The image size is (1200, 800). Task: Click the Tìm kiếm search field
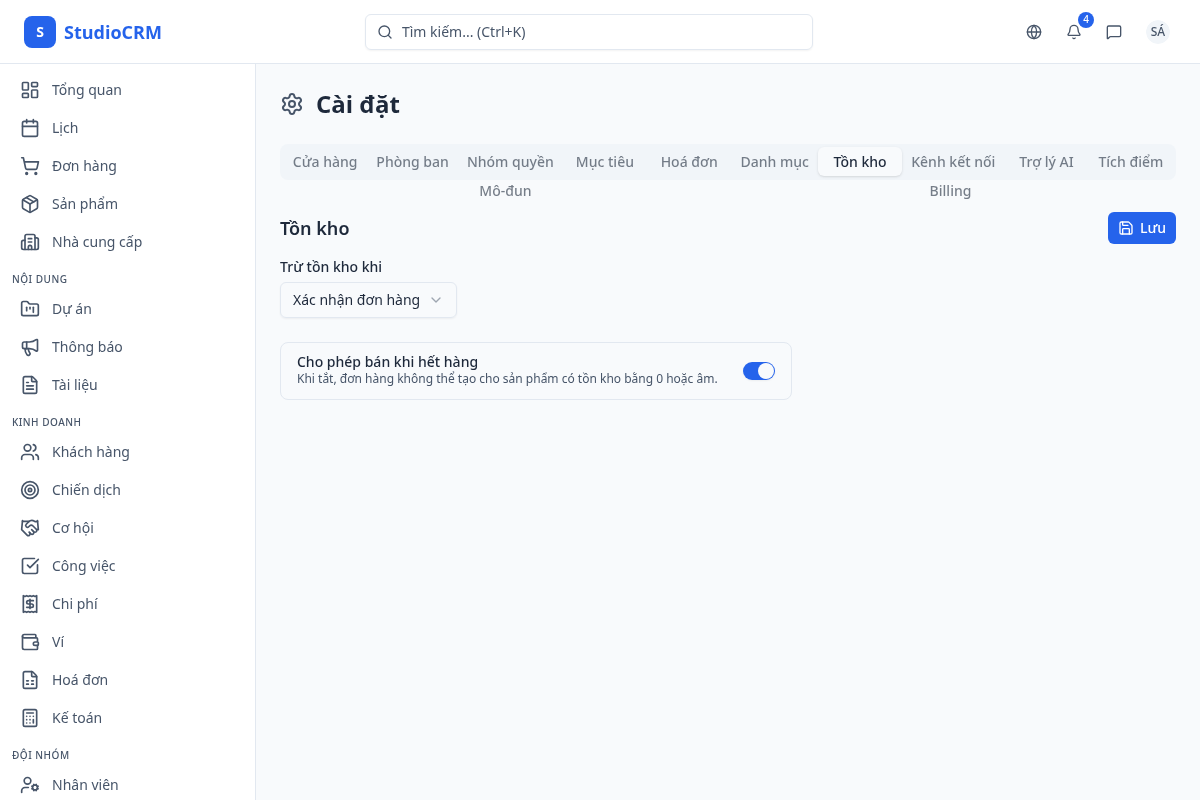tap(588, 32)
